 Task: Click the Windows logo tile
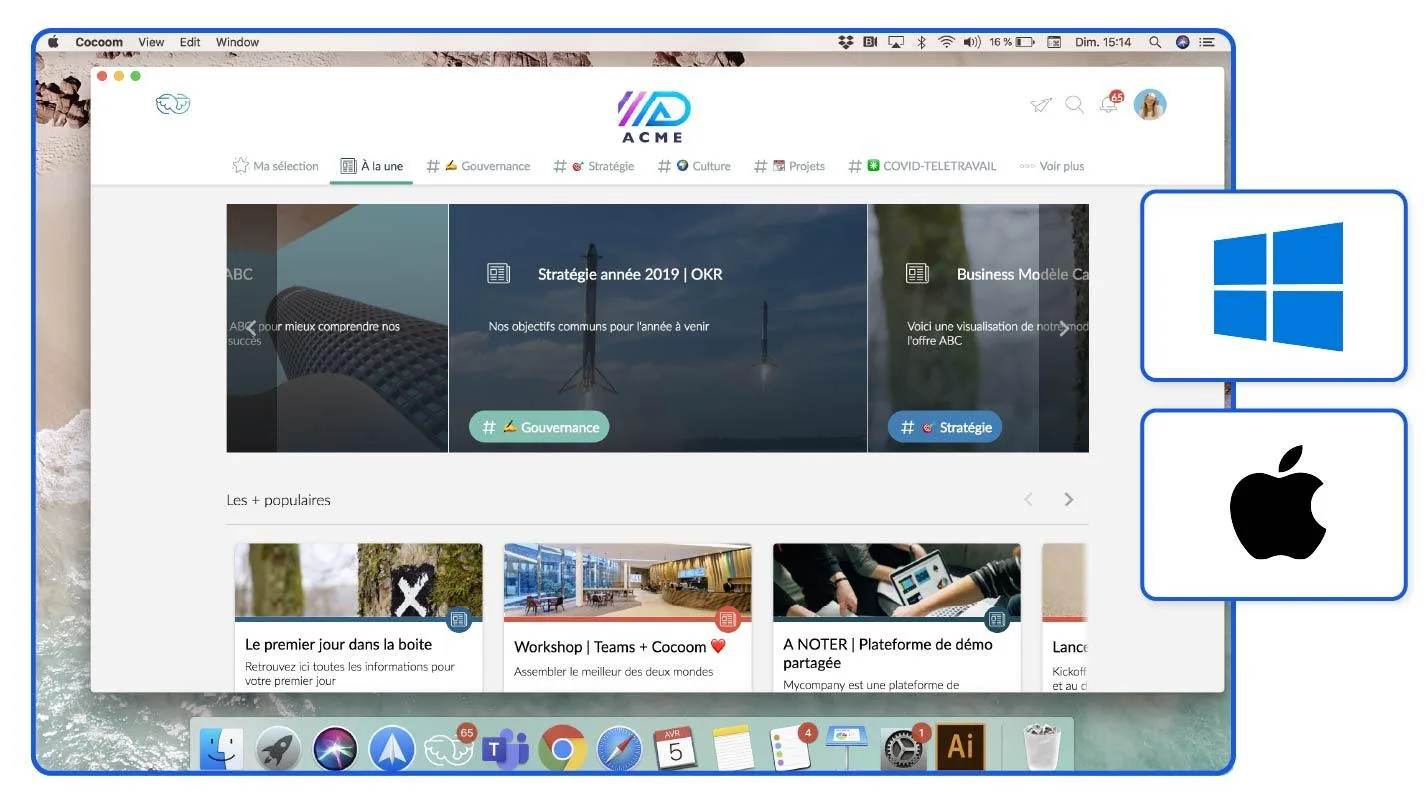click(1274, 286)
